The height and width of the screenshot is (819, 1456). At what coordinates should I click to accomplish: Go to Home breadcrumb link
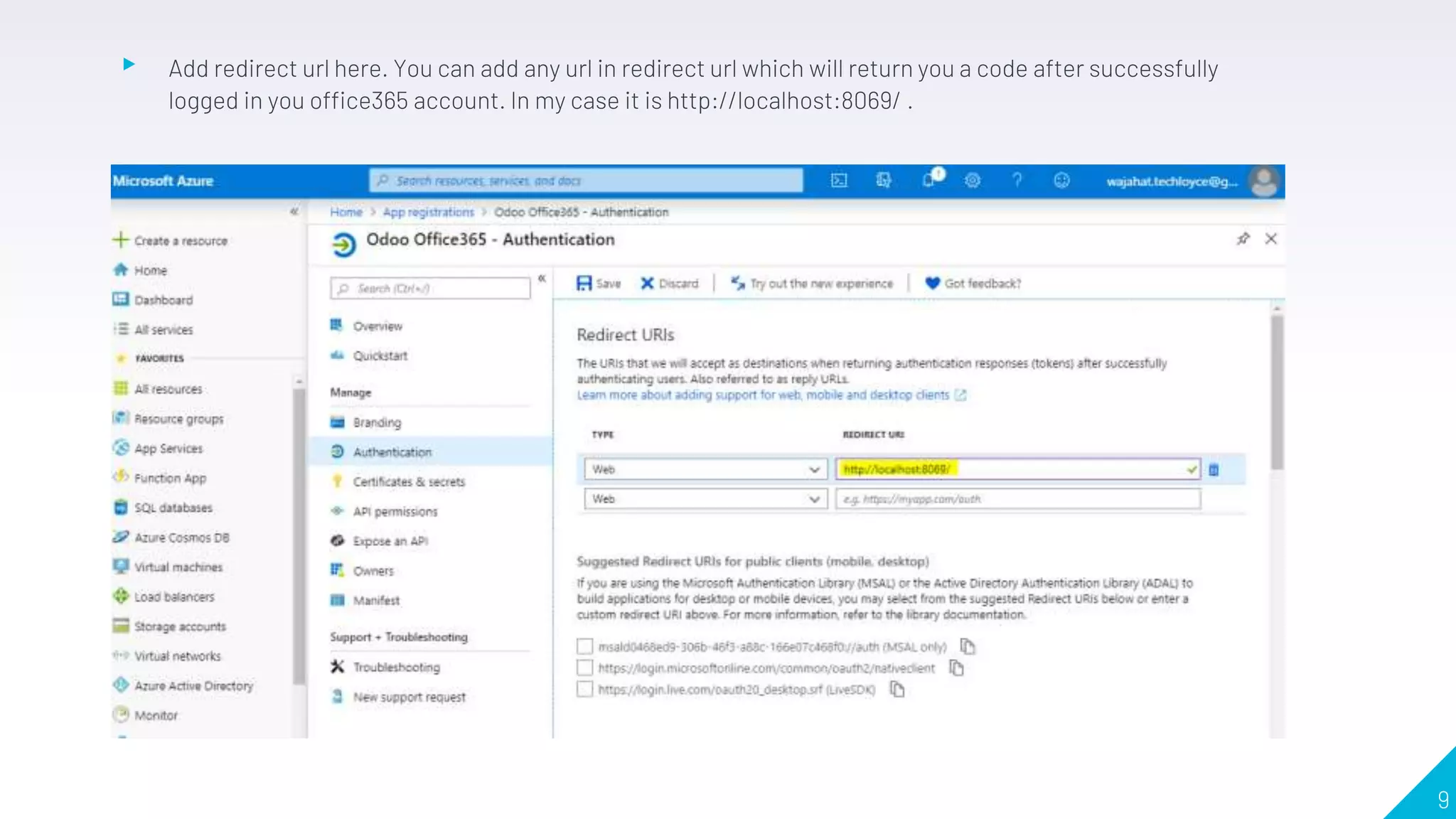(346, 212)
